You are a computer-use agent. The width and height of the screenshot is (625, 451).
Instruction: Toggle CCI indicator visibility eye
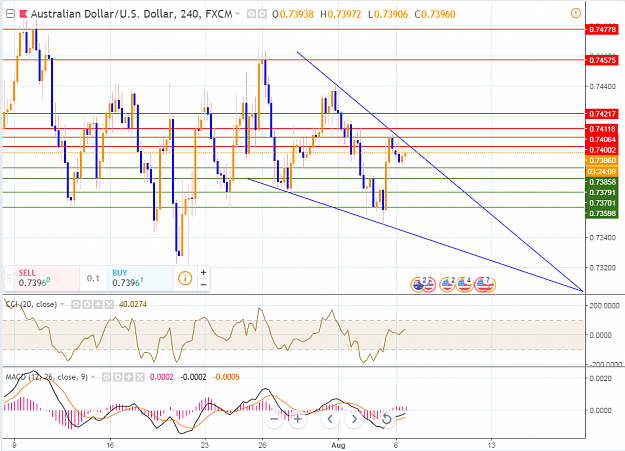click(76, 305)
